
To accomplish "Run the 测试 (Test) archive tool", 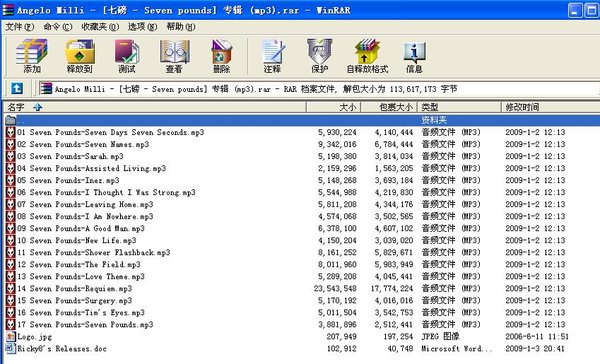I will (x=127, y=56).
